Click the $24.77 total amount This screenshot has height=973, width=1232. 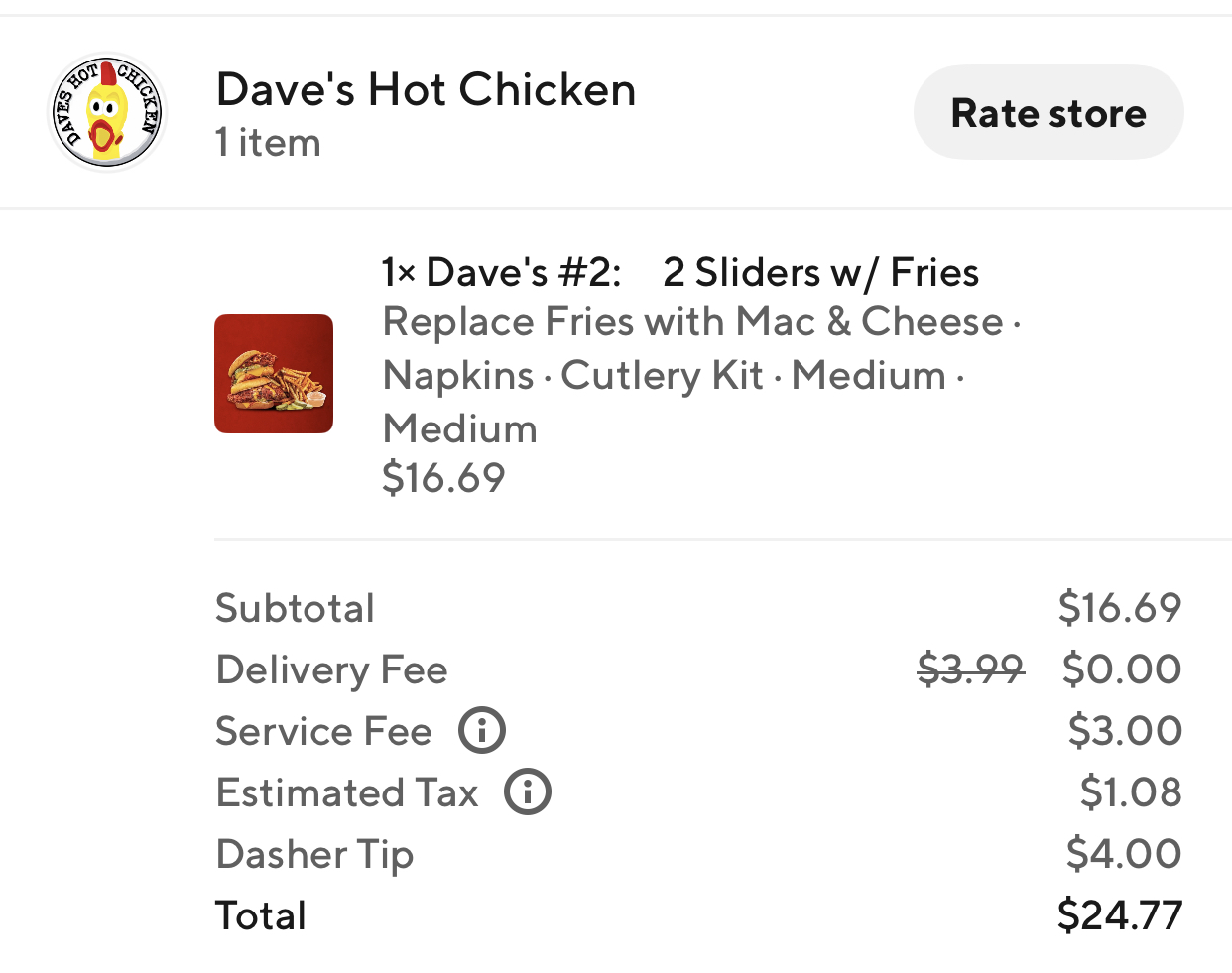1120,915
